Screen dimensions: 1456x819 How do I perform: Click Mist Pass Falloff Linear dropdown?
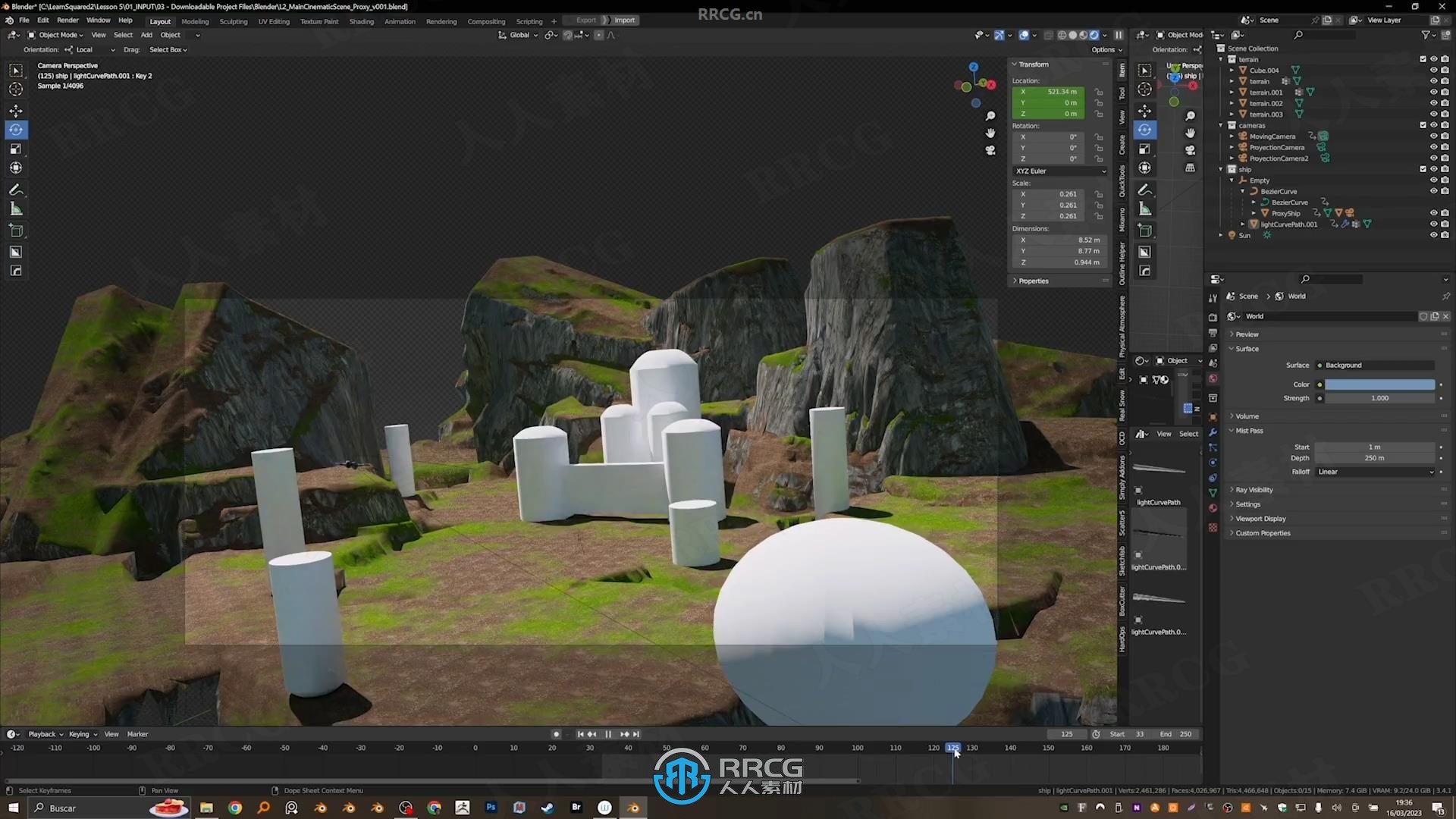(1375, 471)
